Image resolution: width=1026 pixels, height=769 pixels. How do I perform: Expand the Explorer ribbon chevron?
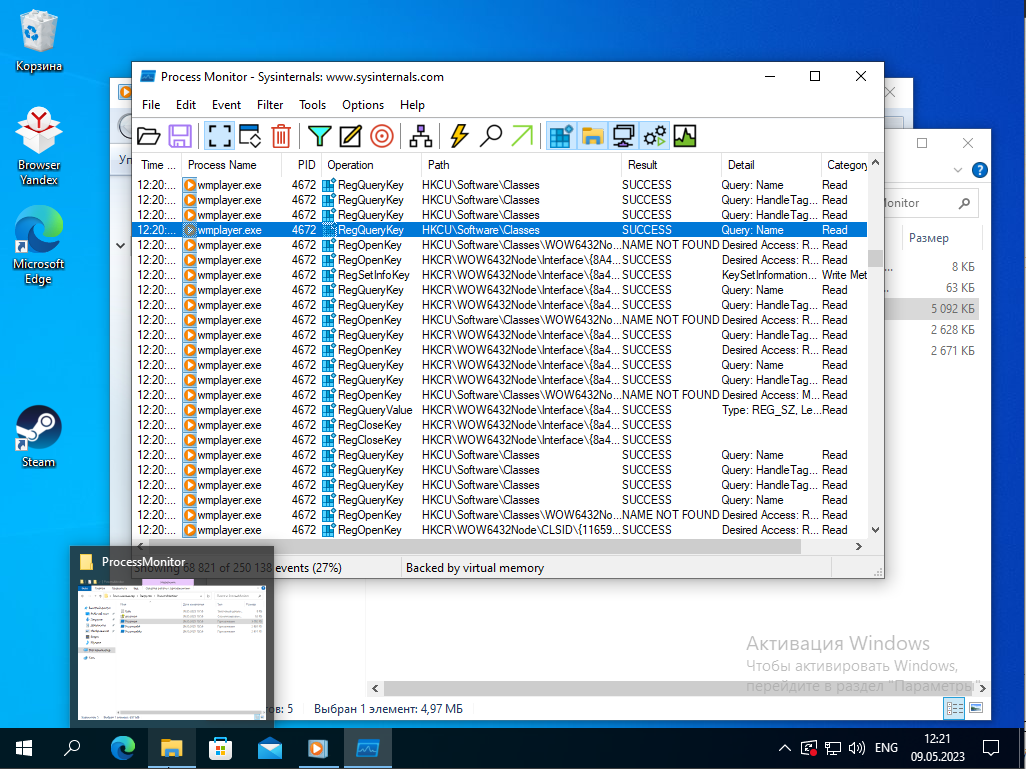pos(958,170)
